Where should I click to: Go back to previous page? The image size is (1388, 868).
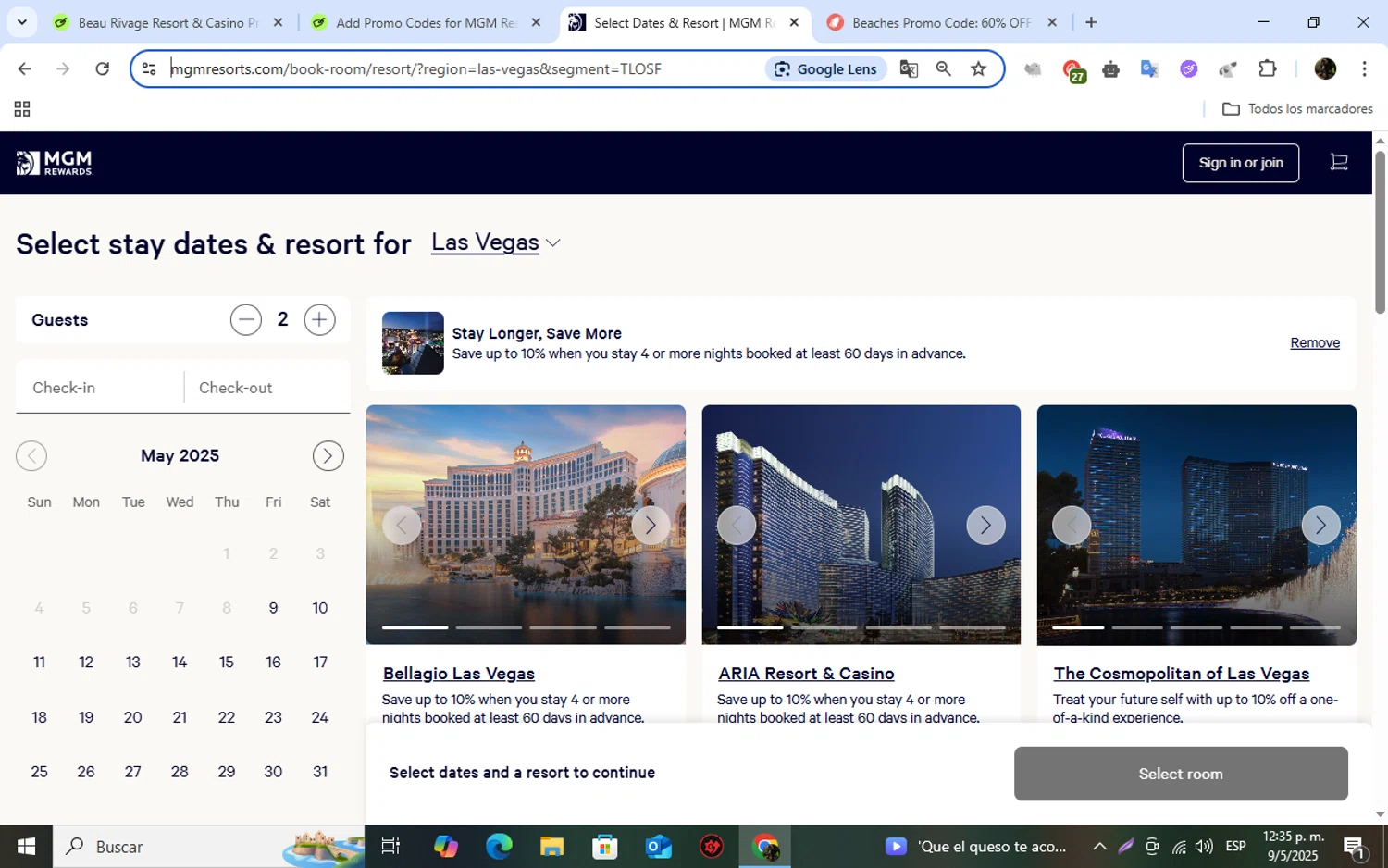(24, 68)
